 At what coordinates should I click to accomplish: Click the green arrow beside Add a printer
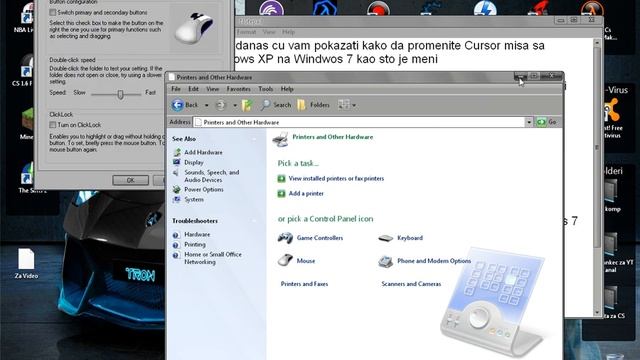tap(281, 193)
